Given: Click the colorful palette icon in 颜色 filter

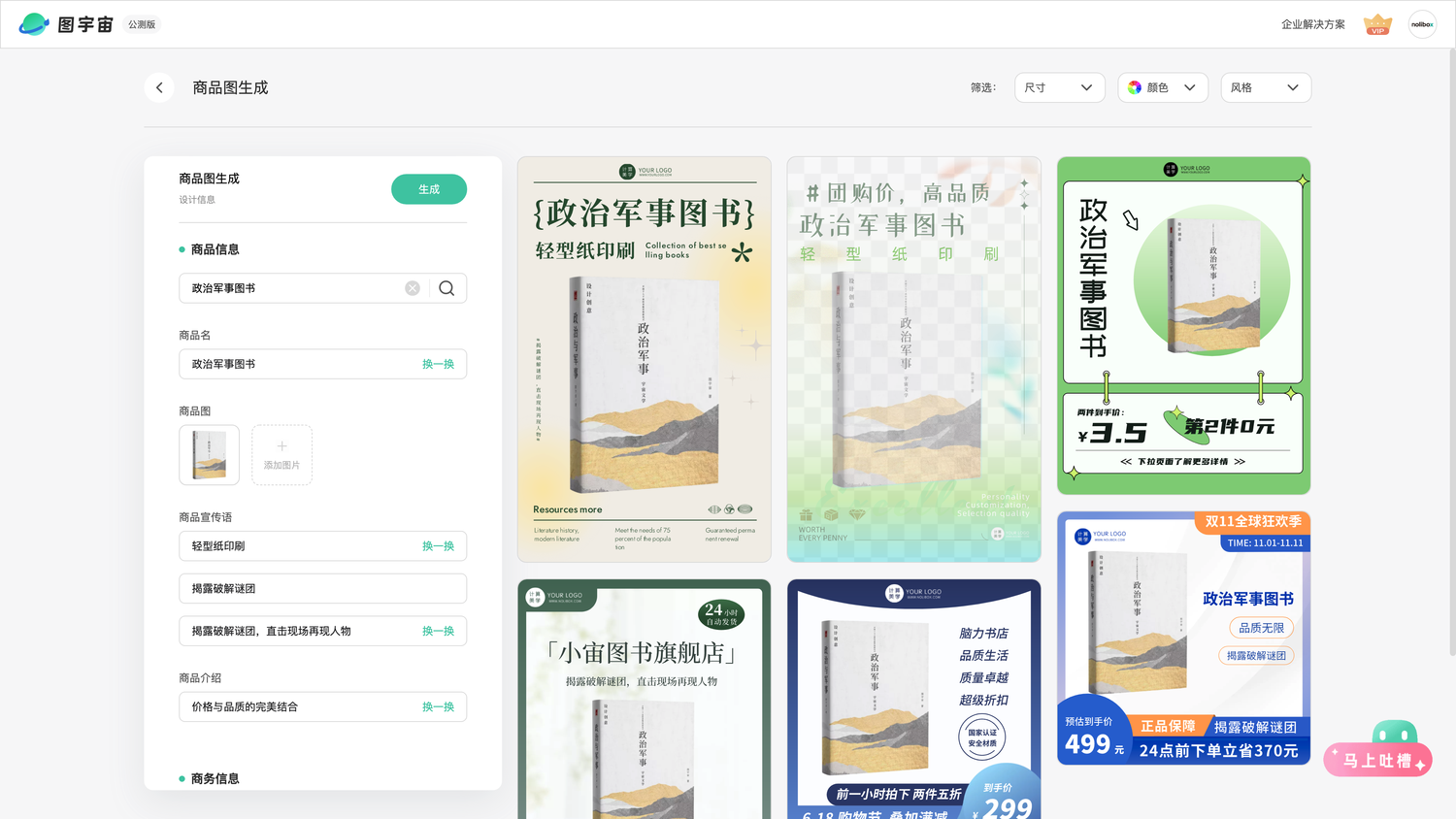Looking at the screenshot, I should (1135, 87).
